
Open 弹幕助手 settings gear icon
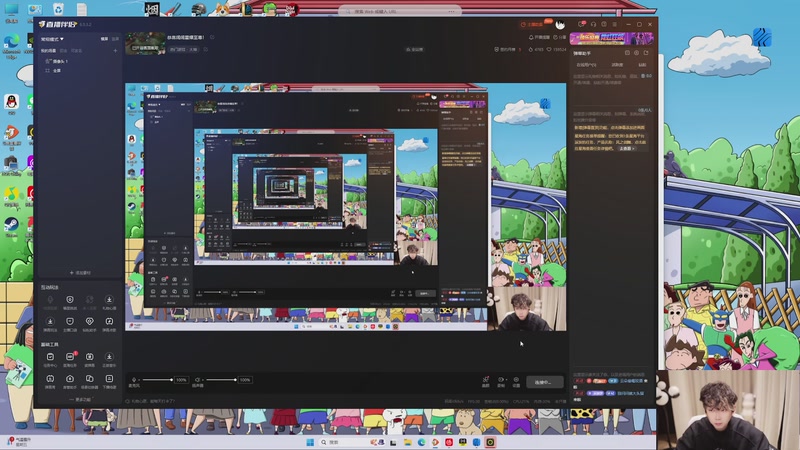636,53
